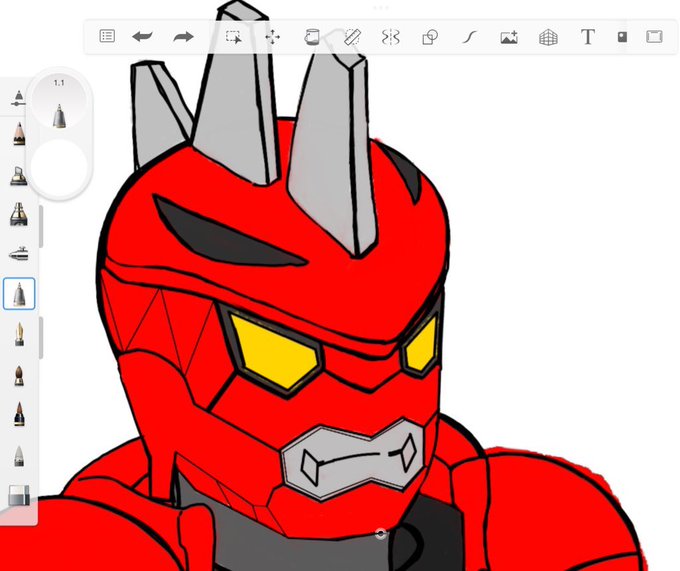Undo the last stroke
The height and width of the screenshot is (571, 680).
(x=143, y=36)
